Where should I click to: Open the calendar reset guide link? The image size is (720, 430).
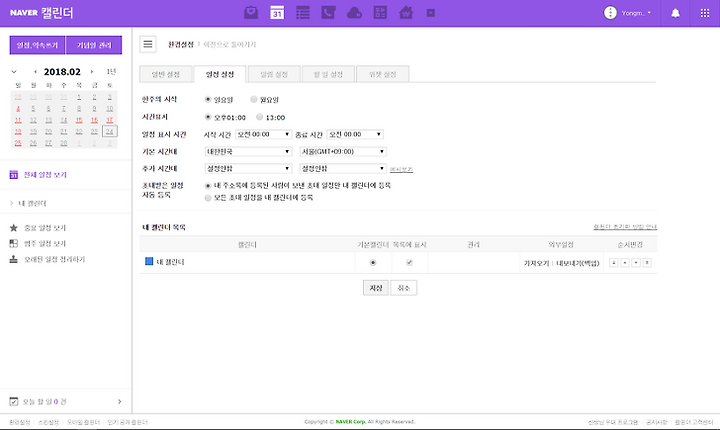pyautogui.click(x=625, y=226)
